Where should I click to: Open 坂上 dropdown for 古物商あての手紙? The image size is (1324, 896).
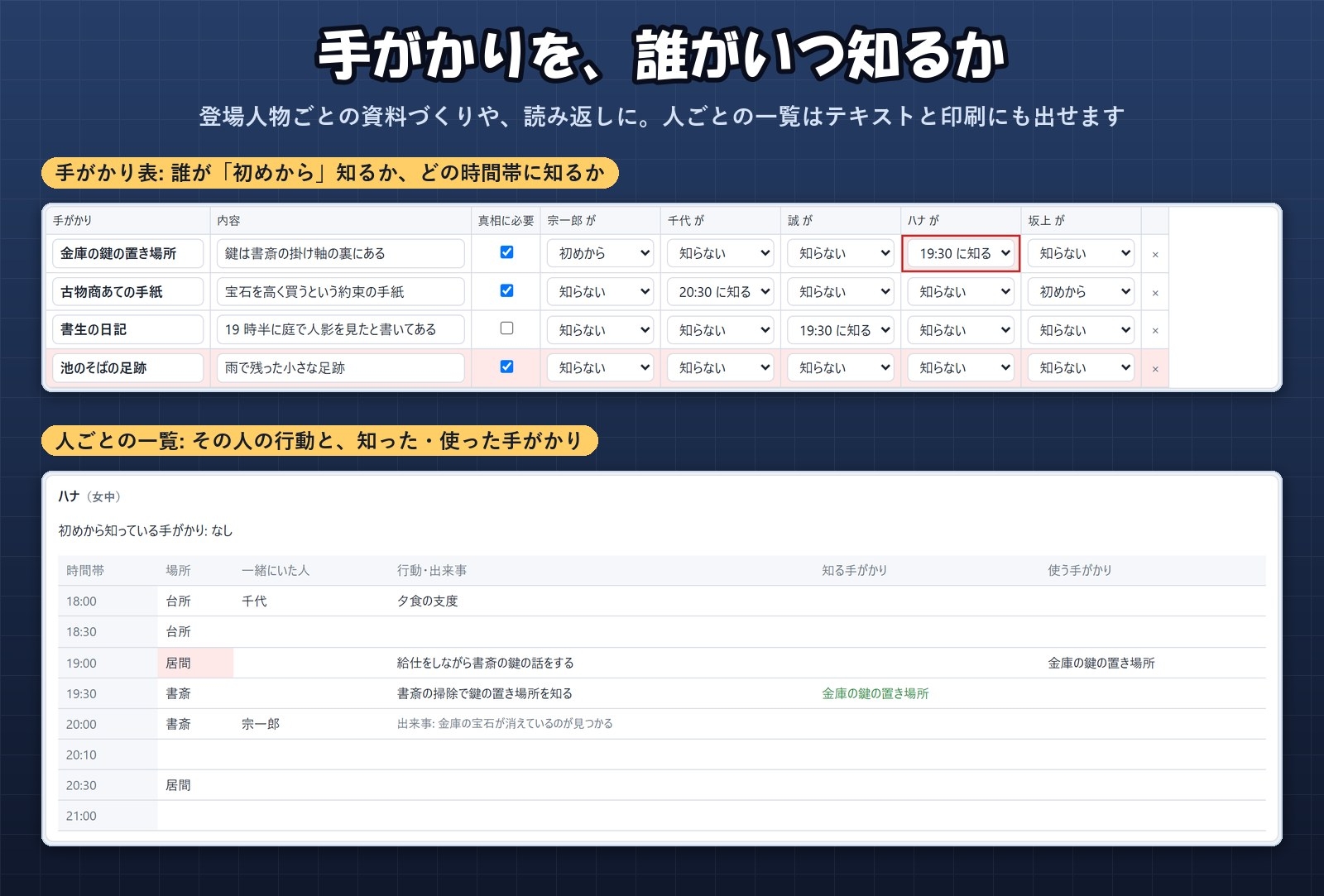(x=1081, y=291)
